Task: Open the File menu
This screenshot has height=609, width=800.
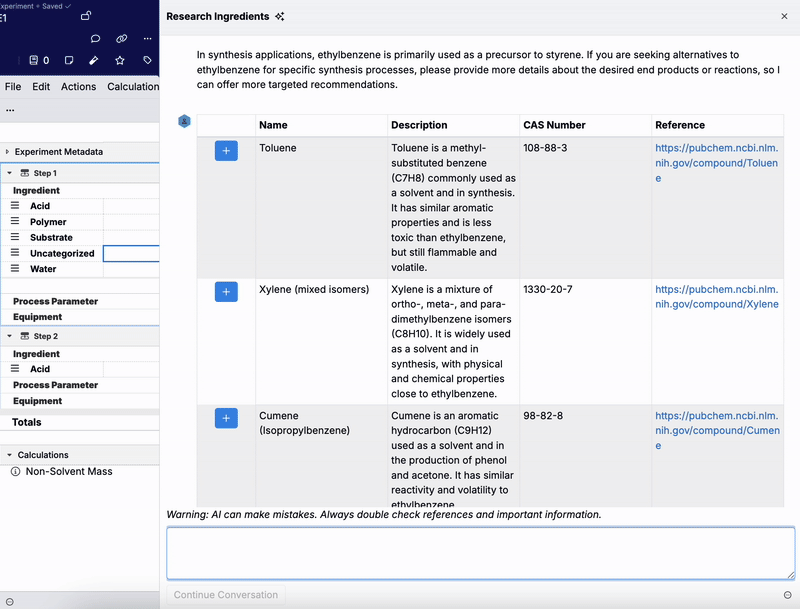Action: [x=13, y=87]
